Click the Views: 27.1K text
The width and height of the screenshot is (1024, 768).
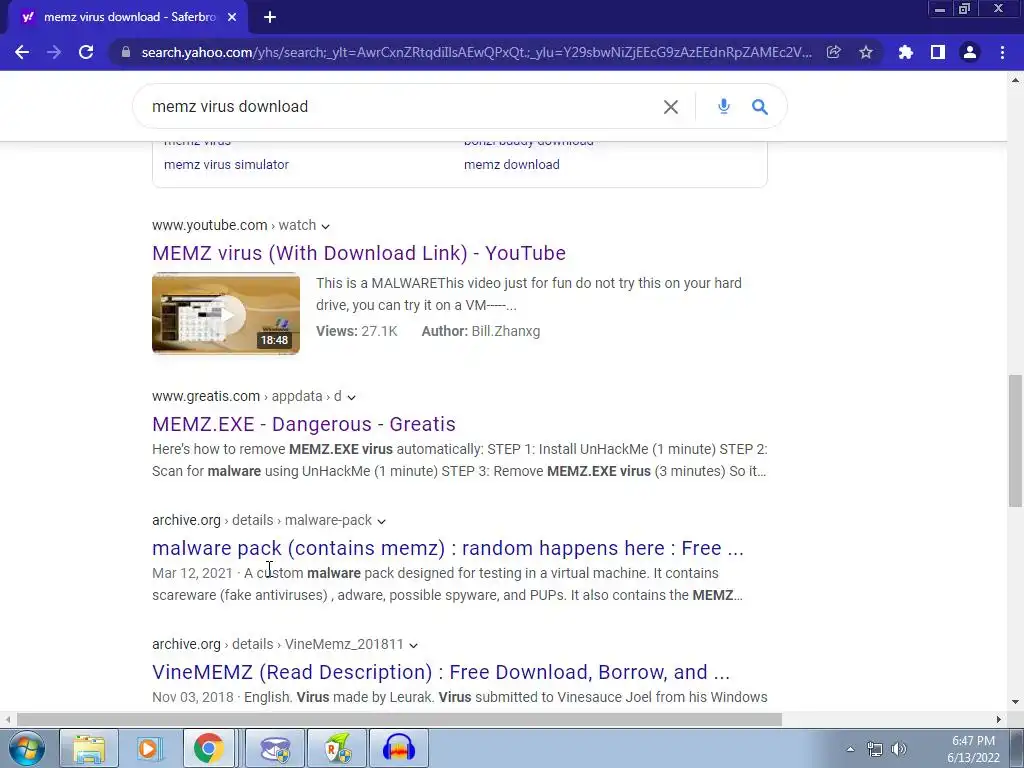[x=357, y=331]
